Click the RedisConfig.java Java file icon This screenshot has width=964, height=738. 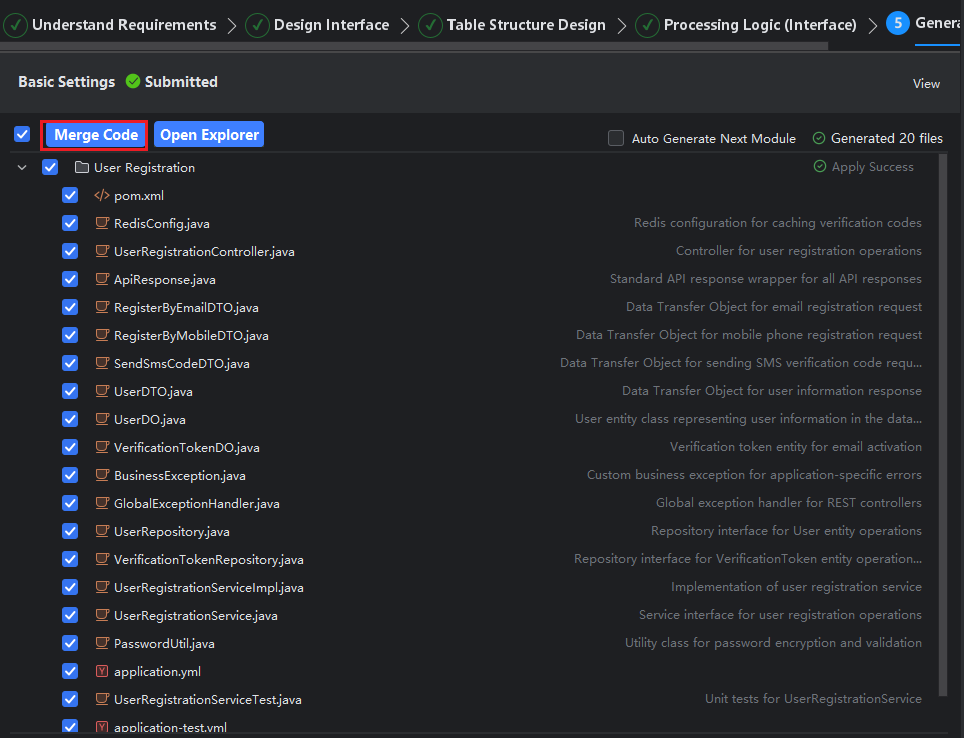101,224
